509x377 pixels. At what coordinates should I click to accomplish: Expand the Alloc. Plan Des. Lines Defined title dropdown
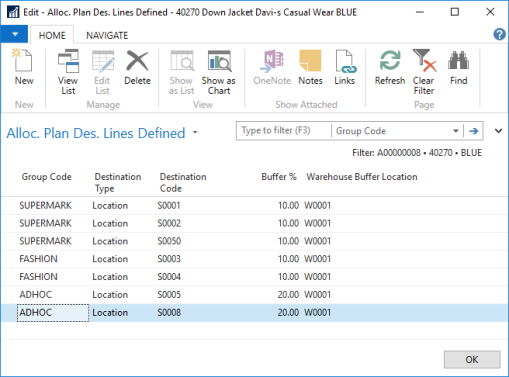pyautogui.click(x=195, y=133)
